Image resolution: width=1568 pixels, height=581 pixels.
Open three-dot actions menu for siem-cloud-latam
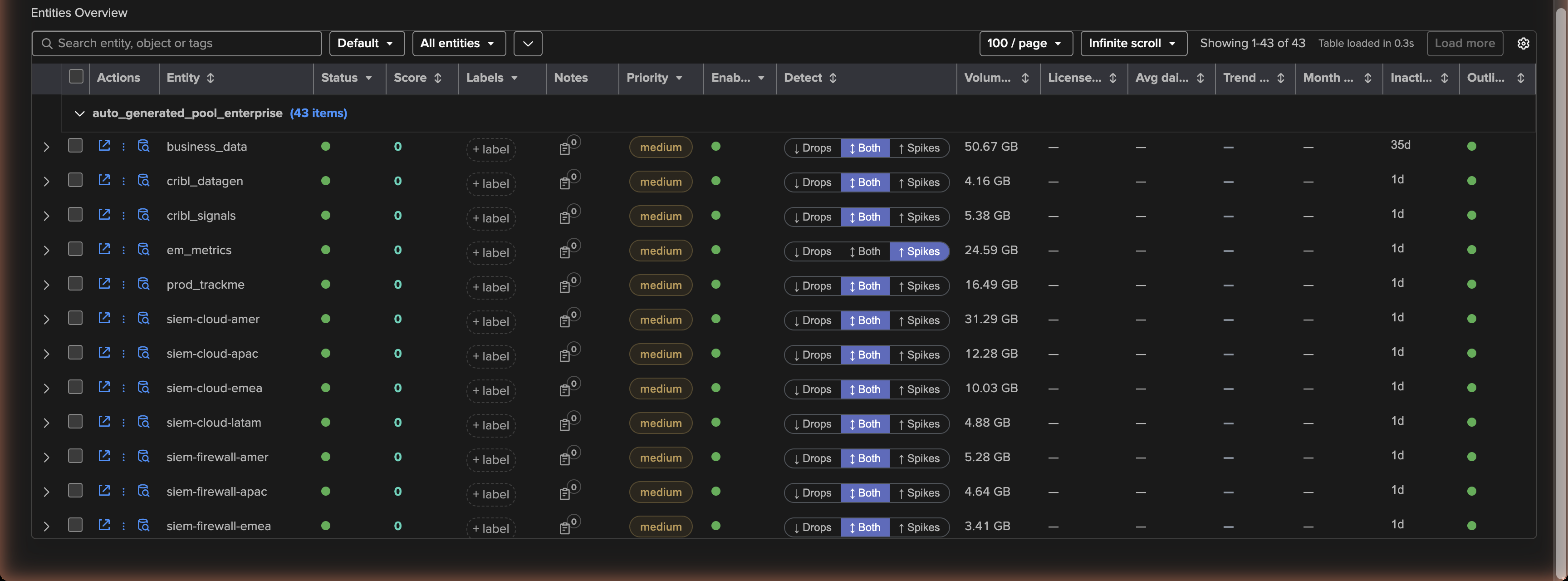(123, 422)
